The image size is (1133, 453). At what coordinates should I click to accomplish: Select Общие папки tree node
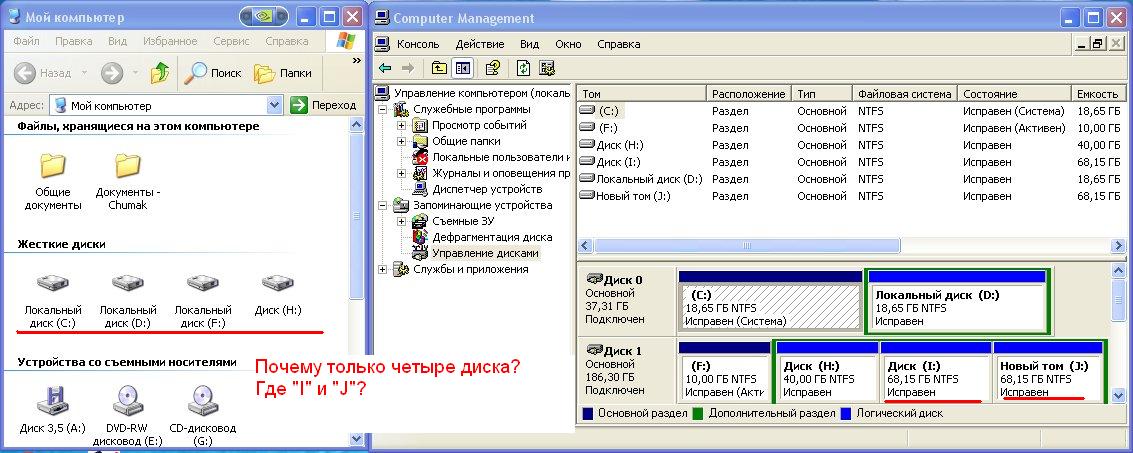[466, 141]
